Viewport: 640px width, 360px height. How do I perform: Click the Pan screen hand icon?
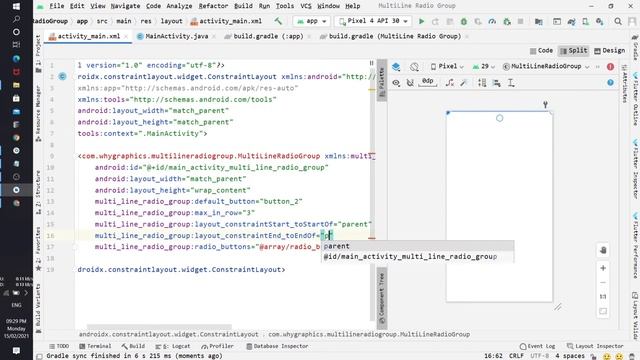pyautogui.click(x=603, y=250)
